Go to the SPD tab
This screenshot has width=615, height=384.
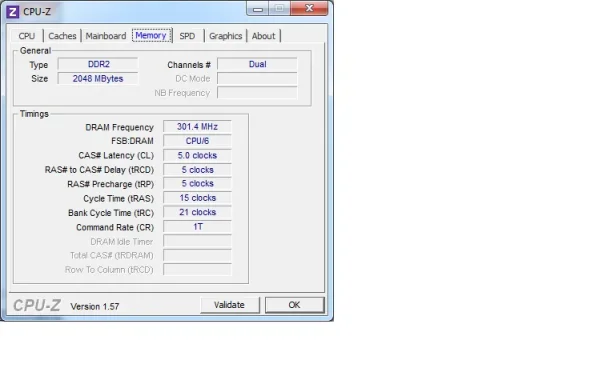coord(187,36)
